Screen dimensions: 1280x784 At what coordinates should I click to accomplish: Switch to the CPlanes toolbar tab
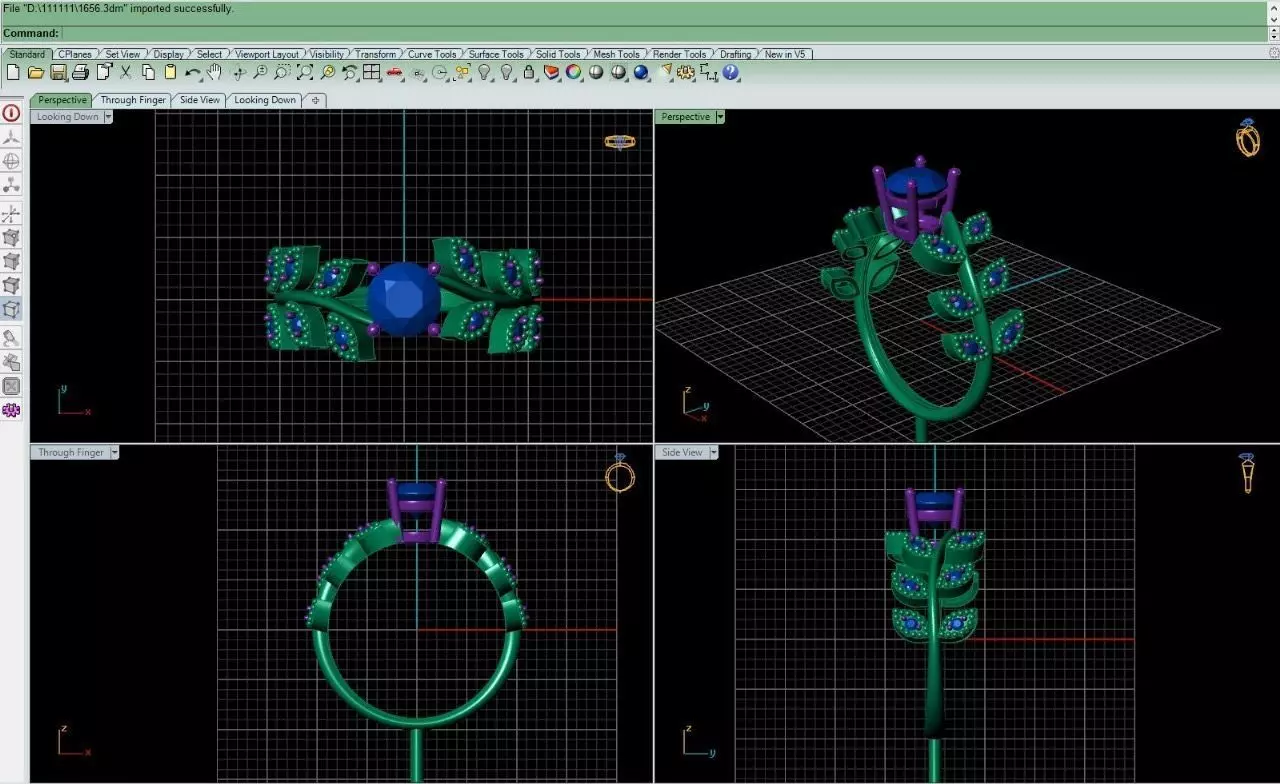click(x=75, y=54)
